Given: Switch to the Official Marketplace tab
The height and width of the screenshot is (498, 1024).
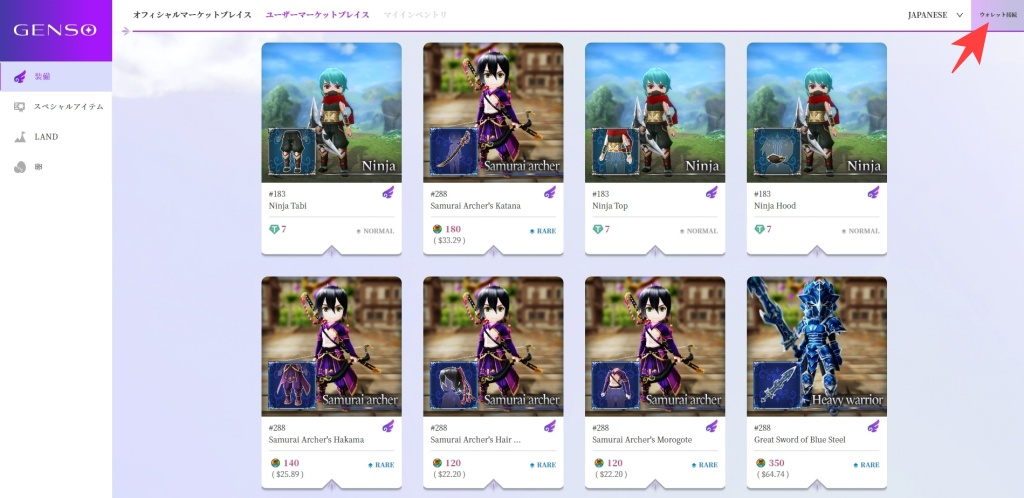Looking at the screenshot, I should (192, 14).
